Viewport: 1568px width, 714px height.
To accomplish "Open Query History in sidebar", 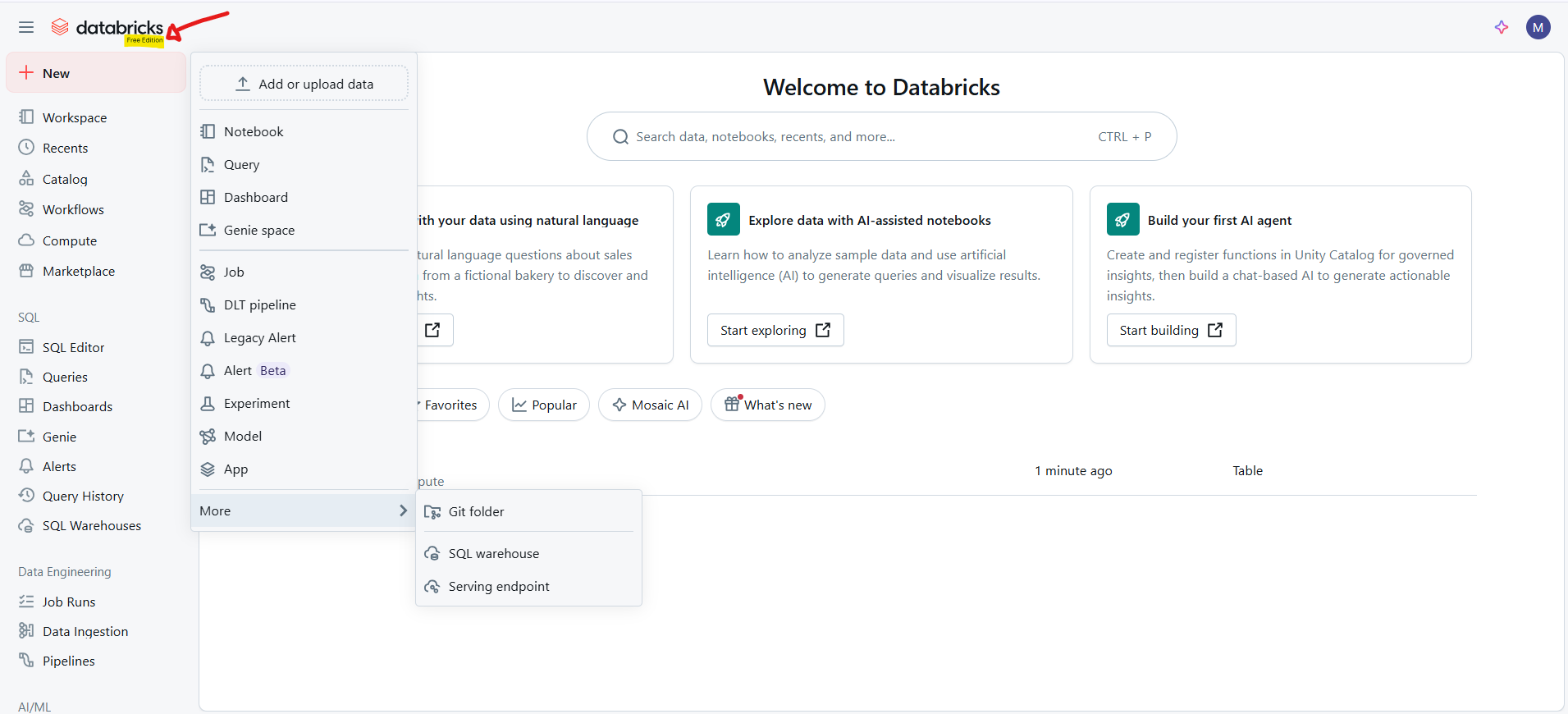I will (83, 496).
